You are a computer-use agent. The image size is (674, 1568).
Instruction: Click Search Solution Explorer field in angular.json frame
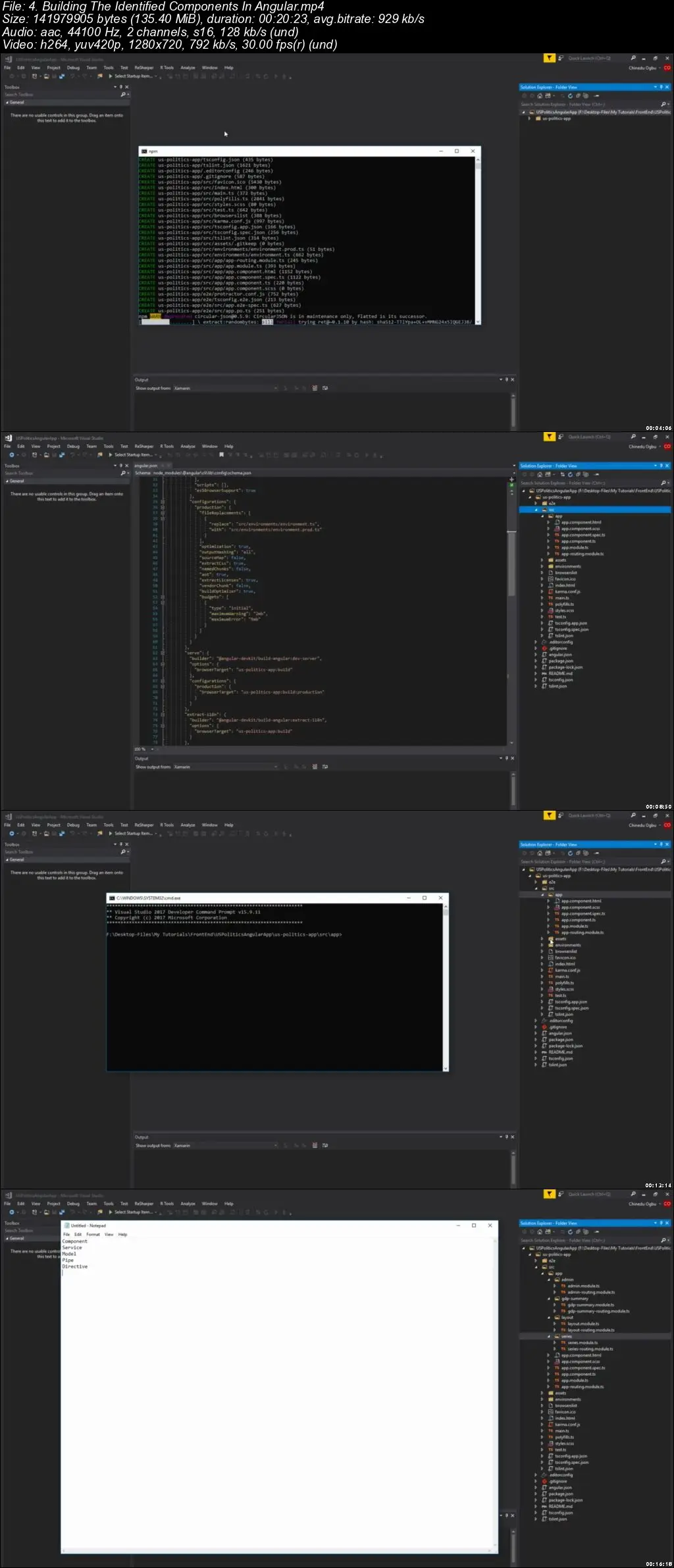[x=590, y=483]
